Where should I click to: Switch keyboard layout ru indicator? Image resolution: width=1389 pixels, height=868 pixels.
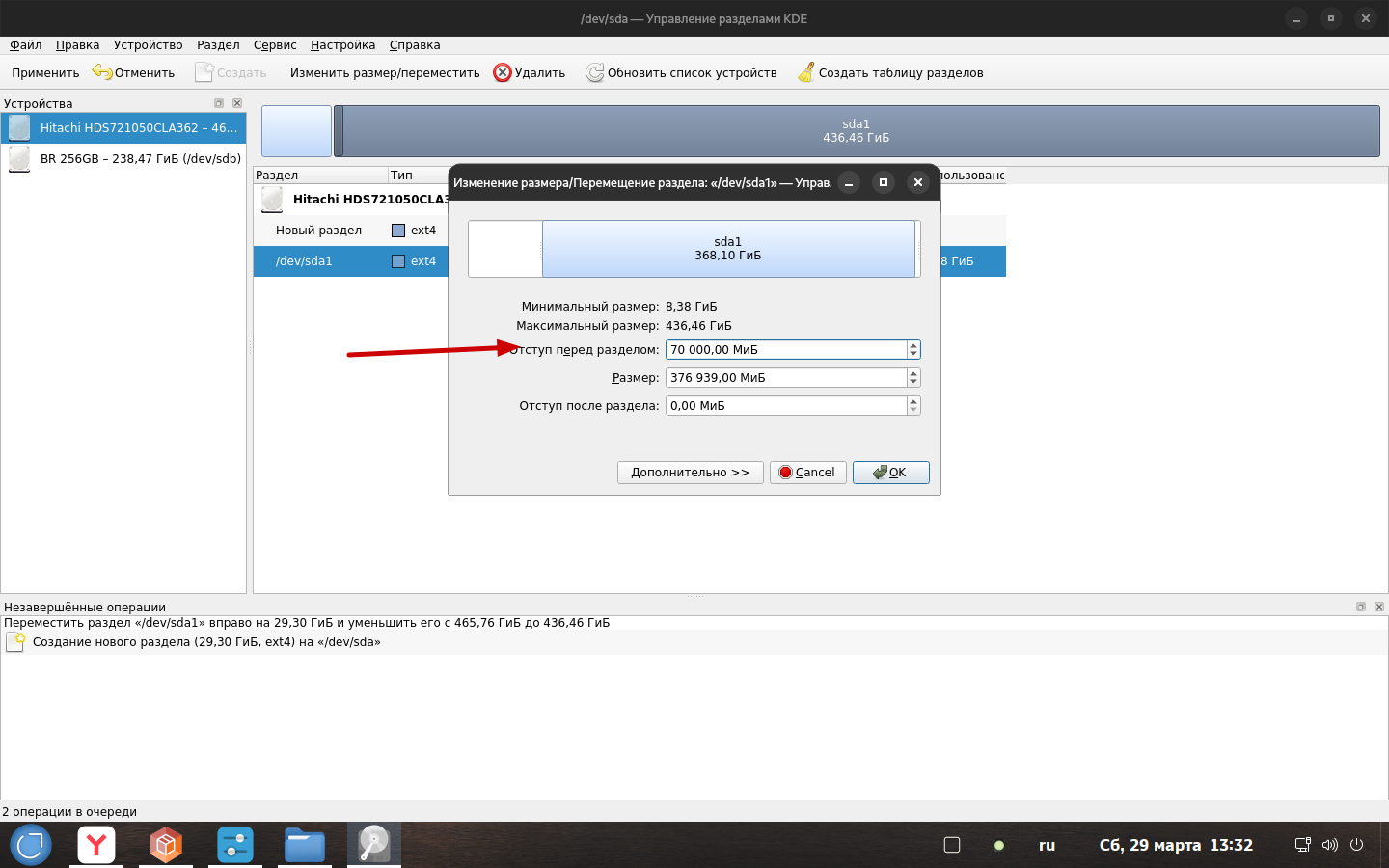1047,845
